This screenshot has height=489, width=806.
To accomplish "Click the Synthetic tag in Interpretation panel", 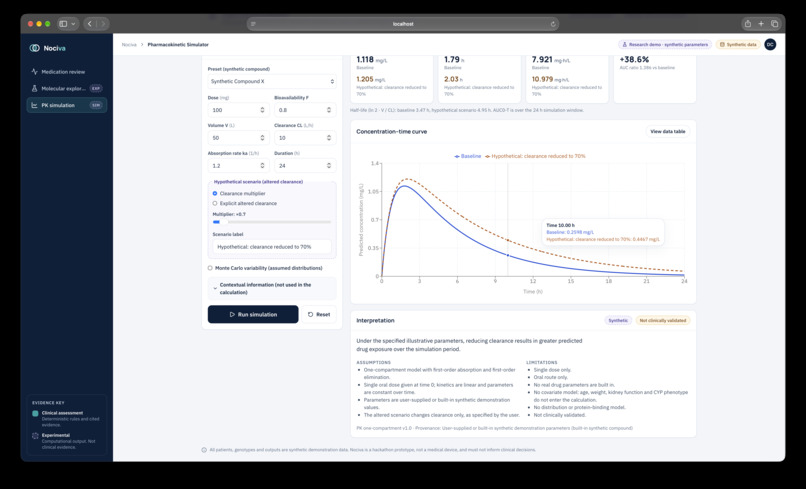I will tap(618, 320).
